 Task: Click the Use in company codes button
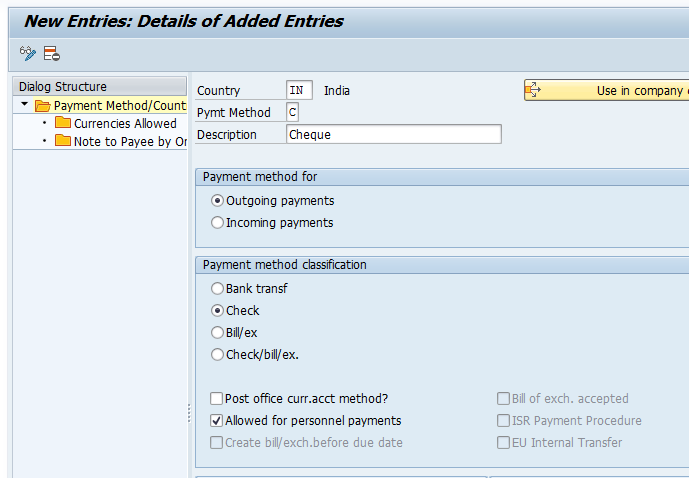tap(606, 91)
